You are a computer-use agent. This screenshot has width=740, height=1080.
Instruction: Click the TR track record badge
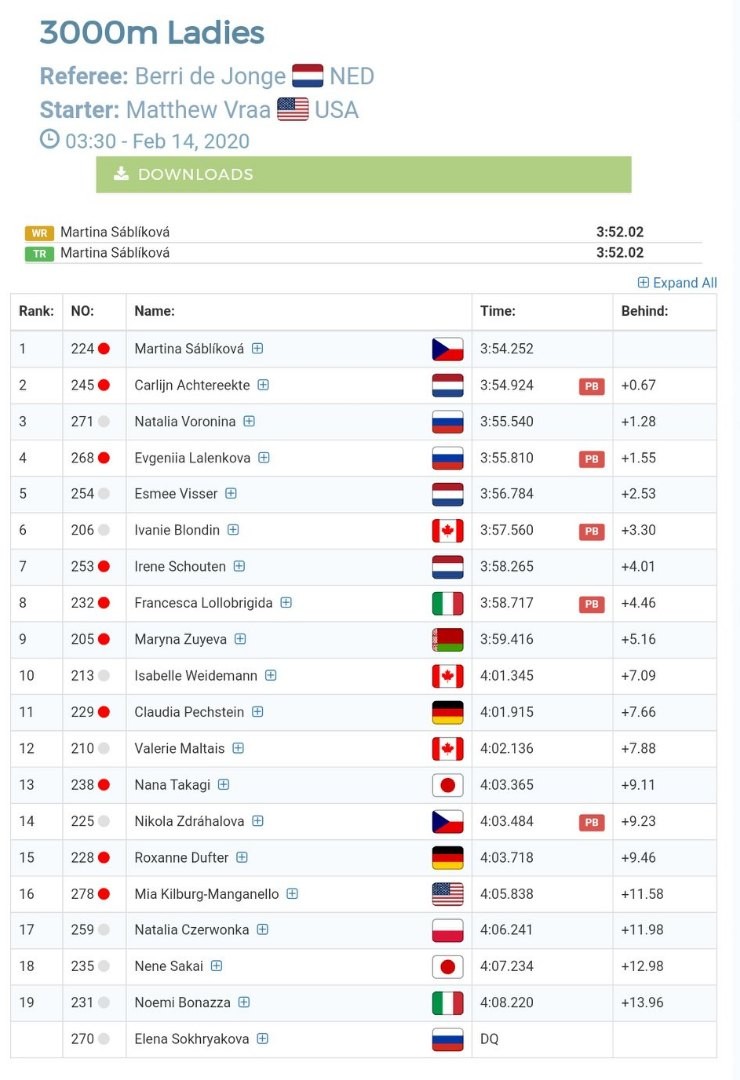(x=39, y=253)
